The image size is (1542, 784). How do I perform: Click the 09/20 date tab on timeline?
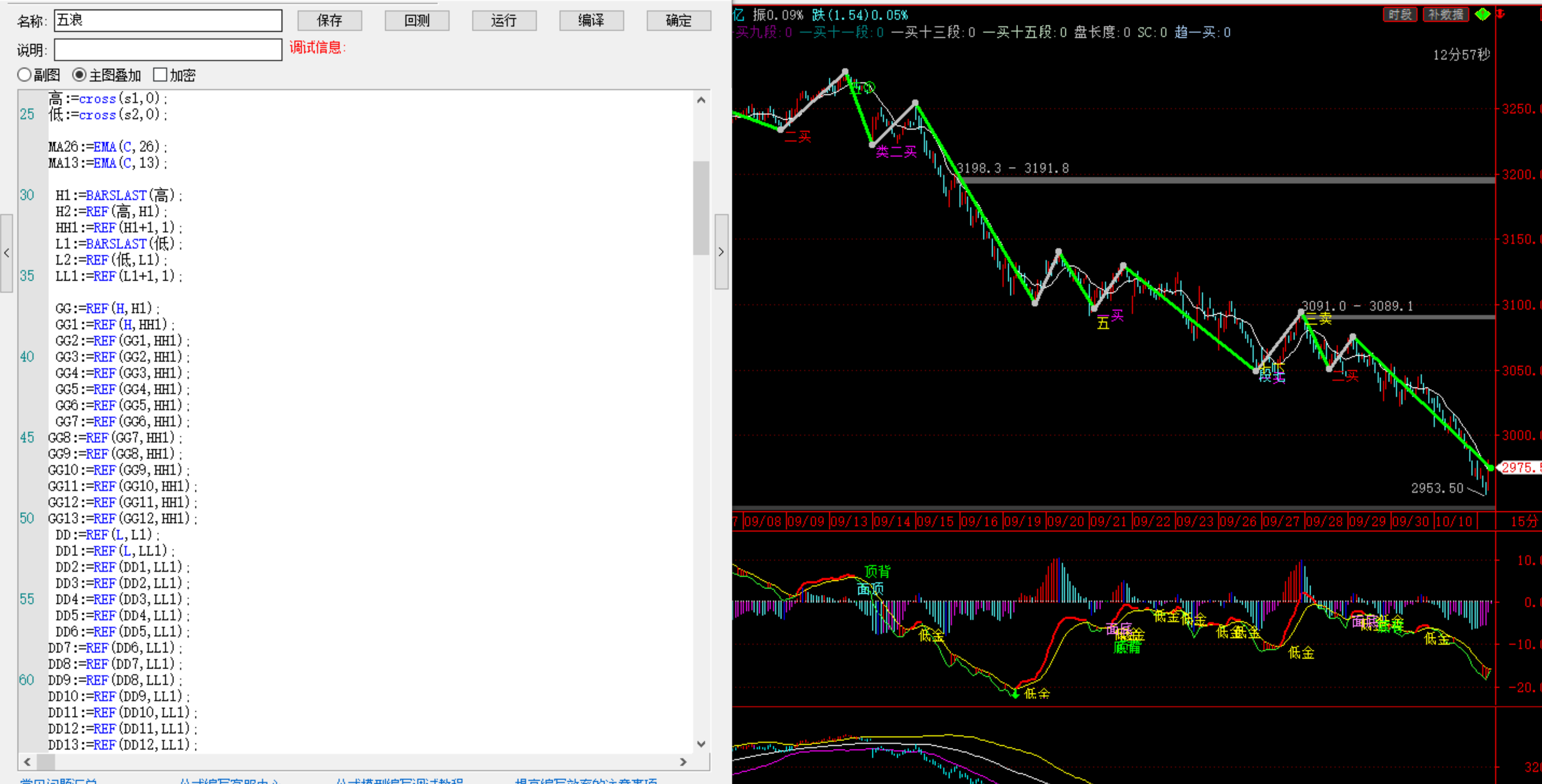click(x=1066, y=521)
